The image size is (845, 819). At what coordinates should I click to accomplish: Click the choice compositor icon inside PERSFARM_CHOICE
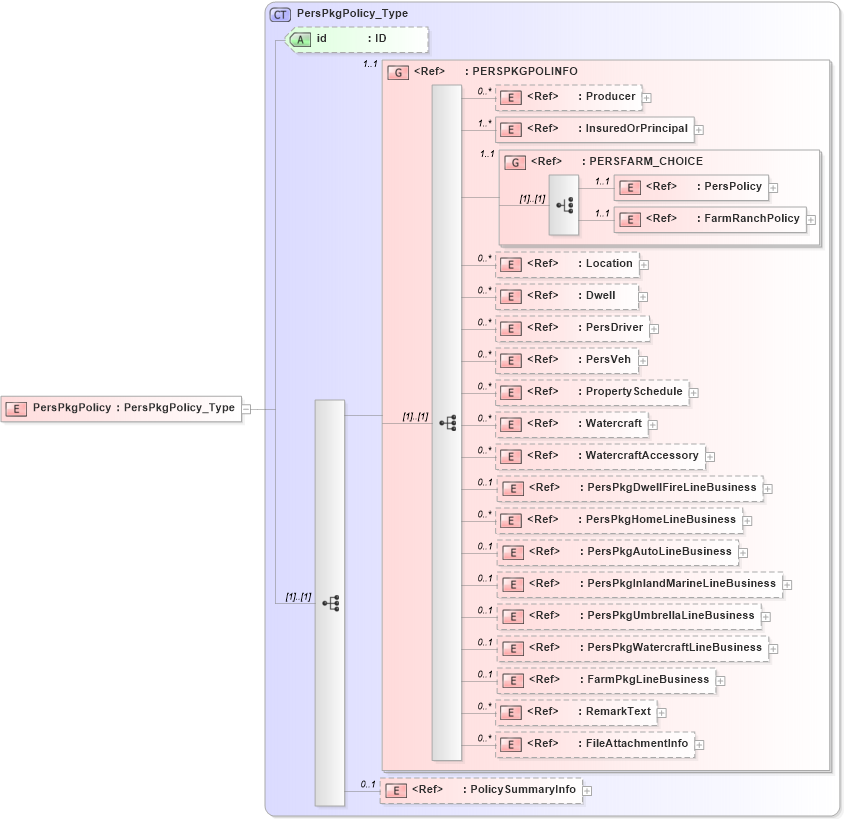tap(565, 204)
